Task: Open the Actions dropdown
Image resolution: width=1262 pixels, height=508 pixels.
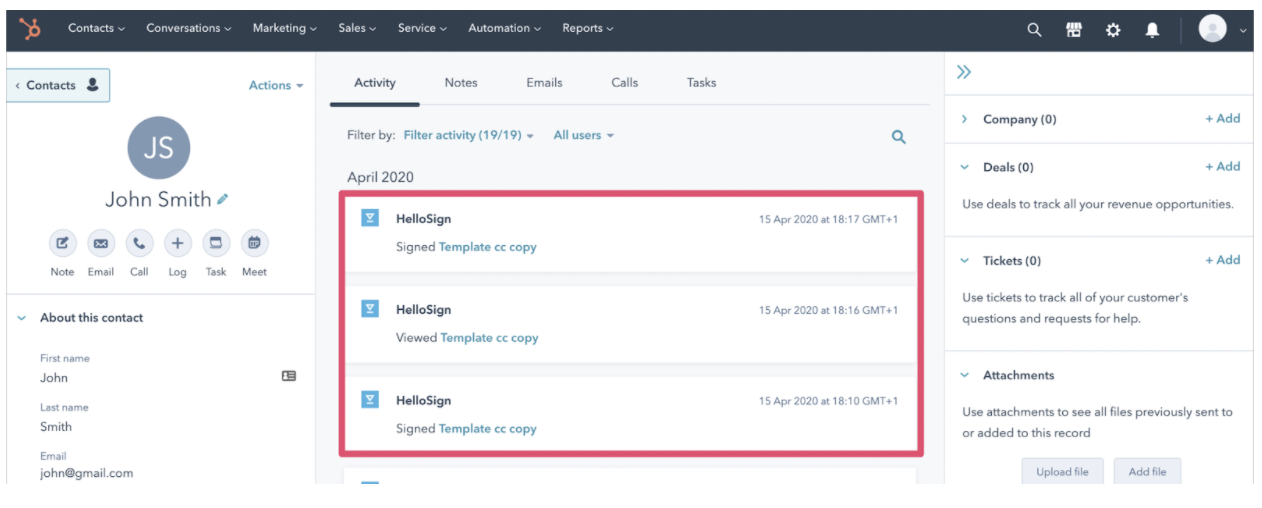Action: (x=276, y=86)
